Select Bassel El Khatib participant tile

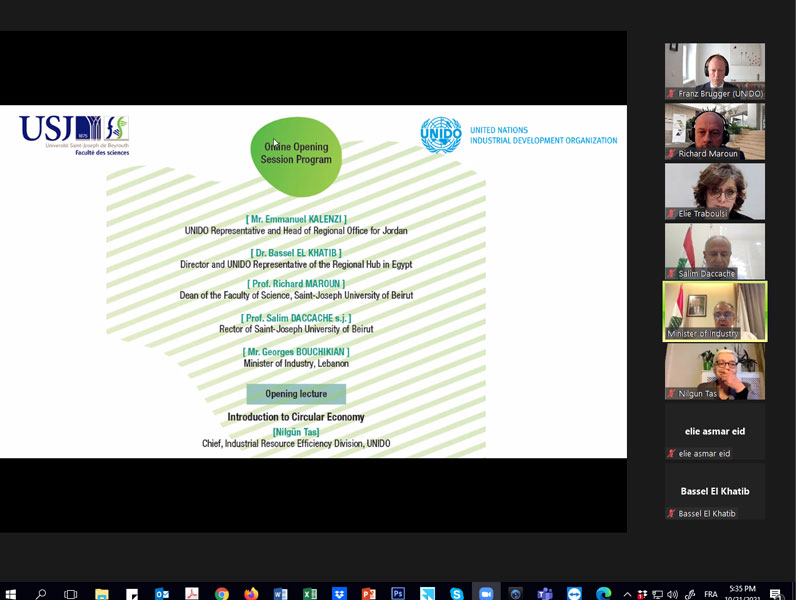[714, 491]
